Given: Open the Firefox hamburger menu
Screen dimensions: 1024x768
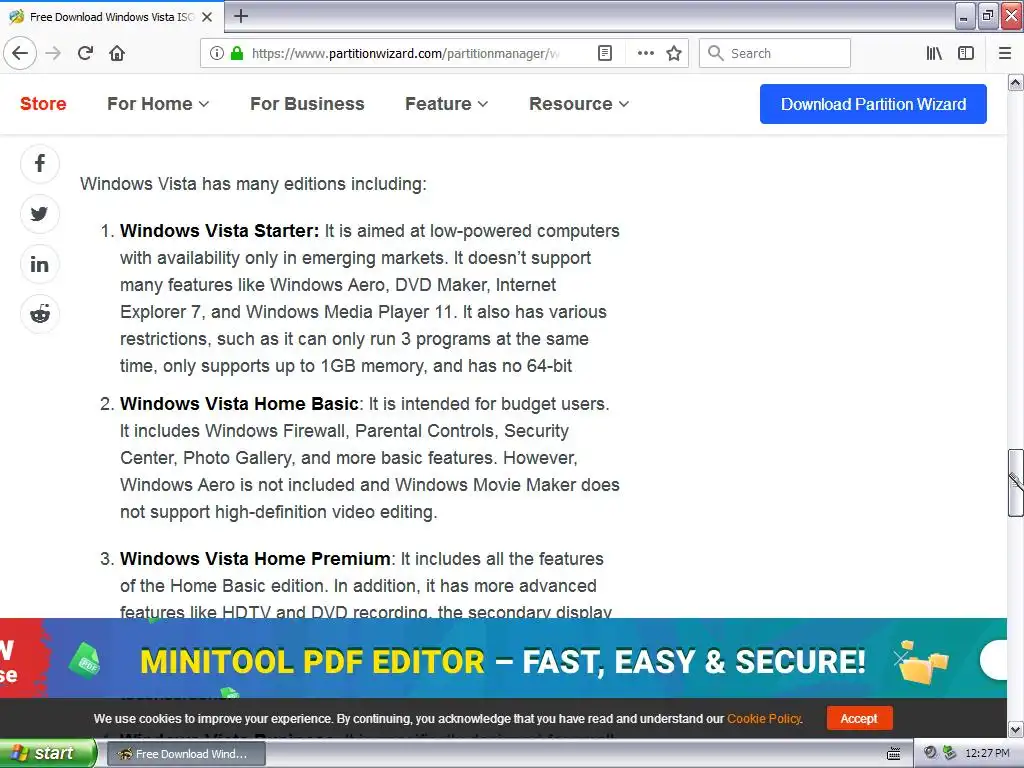Looking at the screenshot, I should [x=1005, y=53].
